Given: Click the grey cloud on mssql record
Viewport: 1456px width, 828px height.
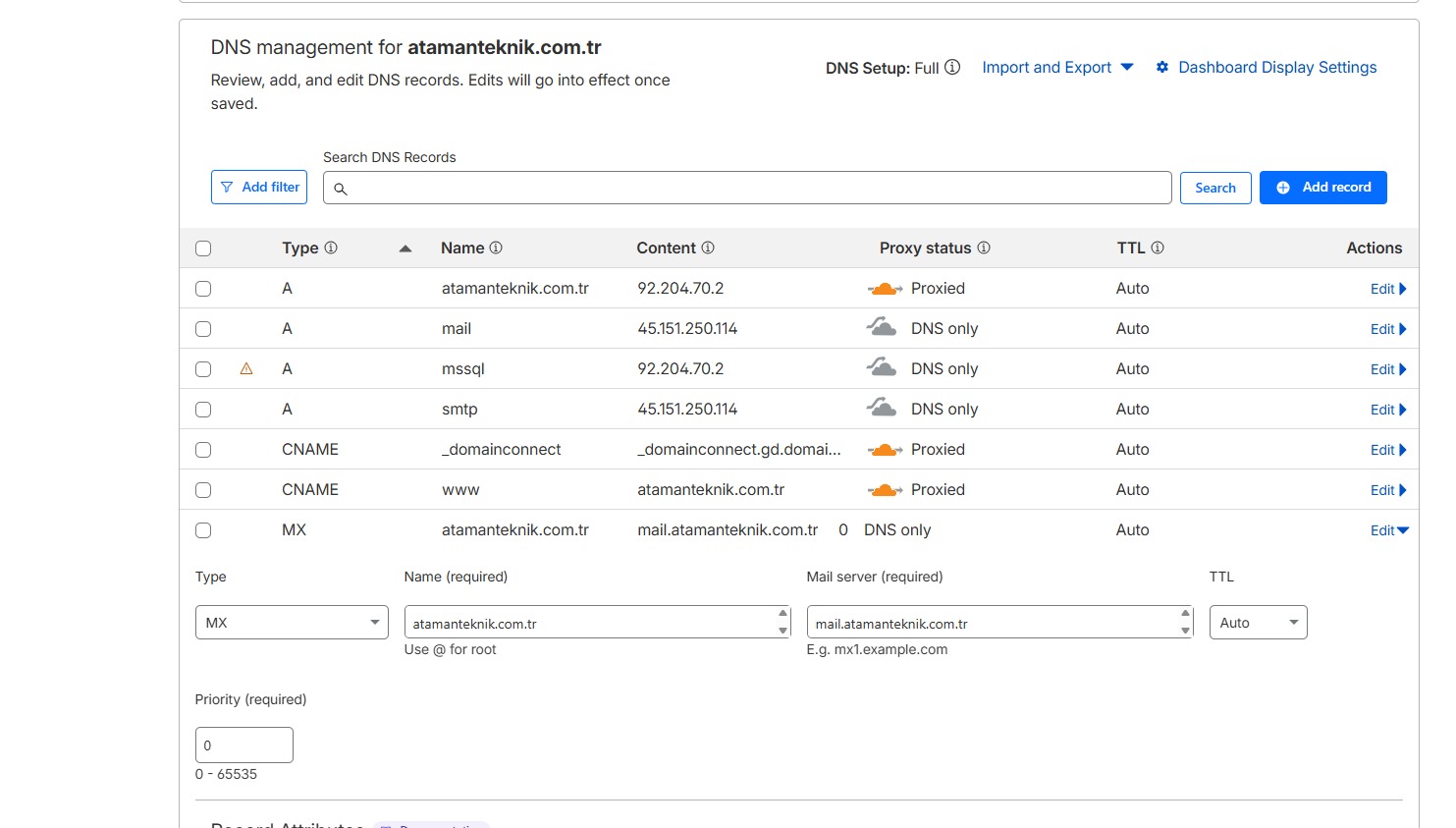Looking at the screenshot, I should pyautogui.click(x=882, y=367).
